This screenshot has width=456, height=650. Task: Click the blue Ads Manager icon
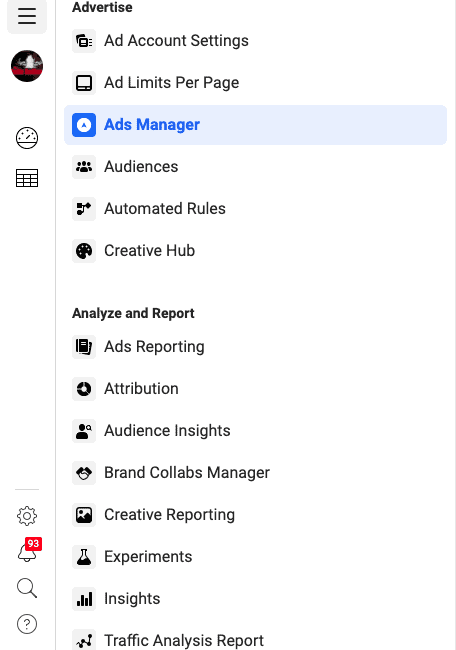tap(84, 125)
